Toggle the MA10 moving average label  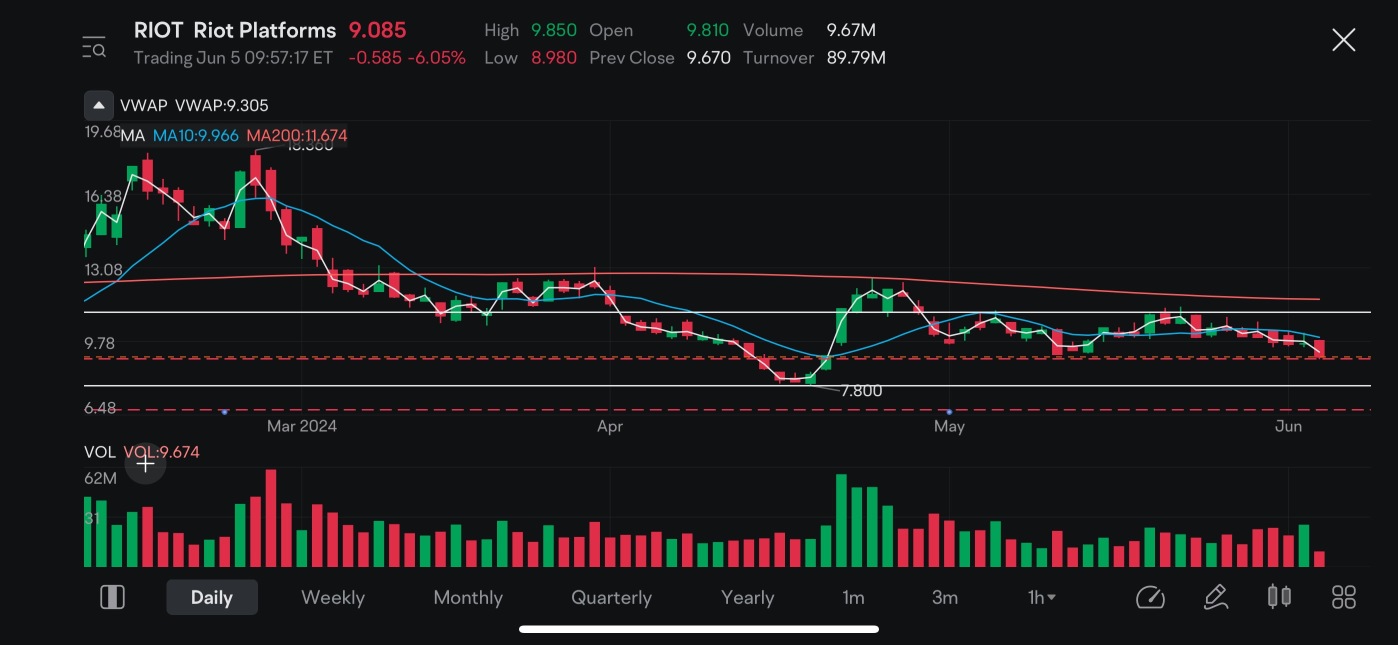pyautogui.click(x=196, y=135)
